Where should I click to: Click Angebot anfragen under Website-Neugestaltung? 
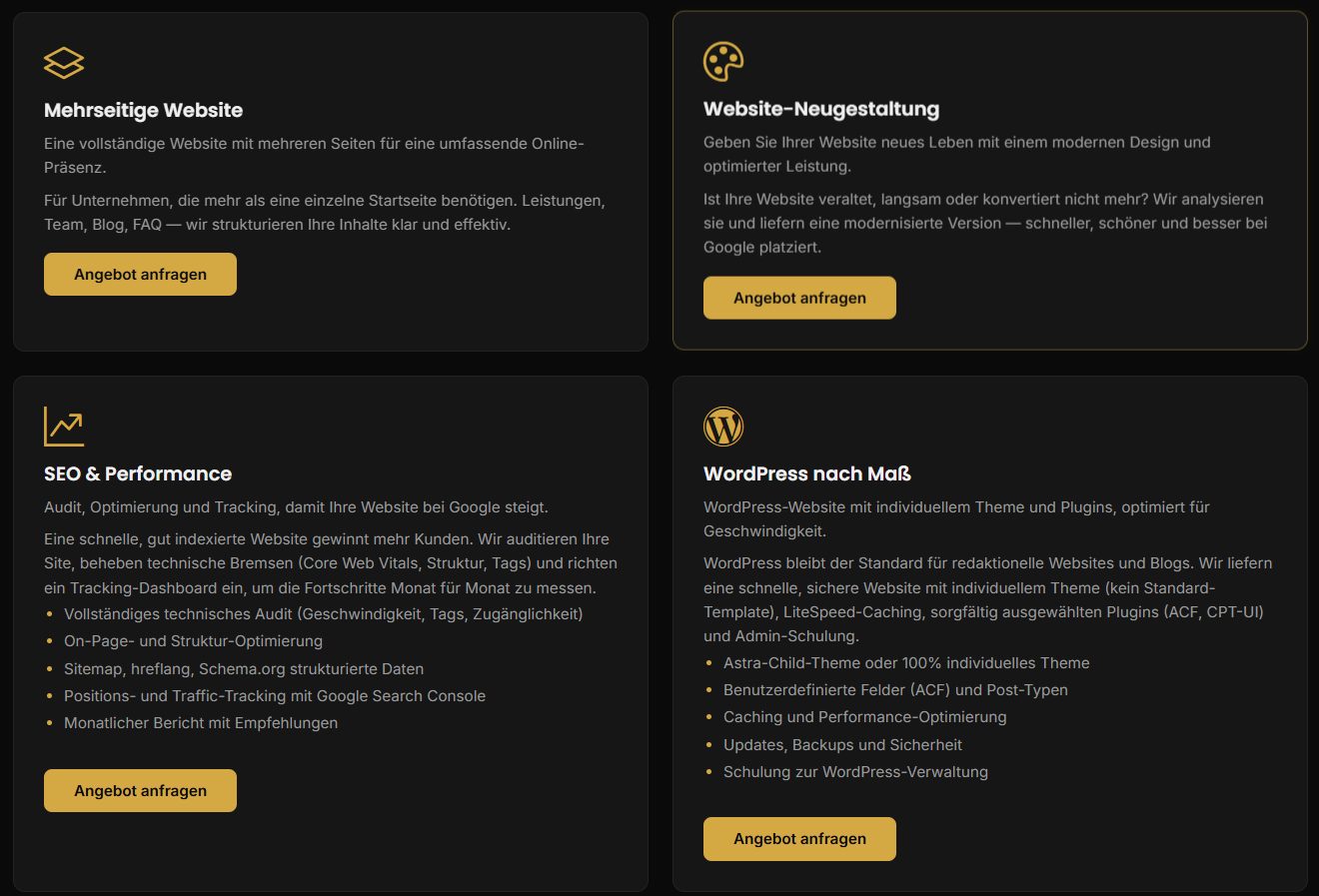click(799, 298)
